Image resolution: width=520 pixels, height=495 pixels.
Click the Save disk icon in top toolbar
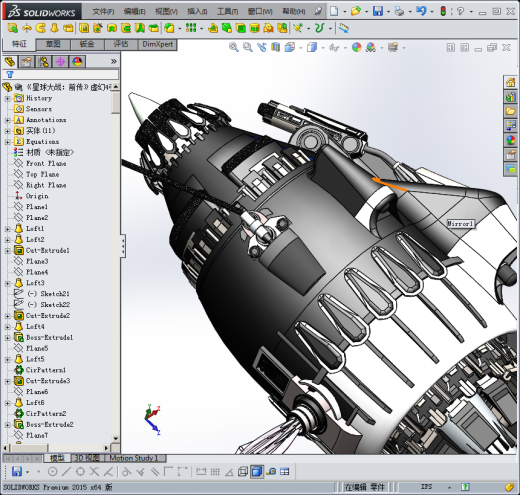378,11
